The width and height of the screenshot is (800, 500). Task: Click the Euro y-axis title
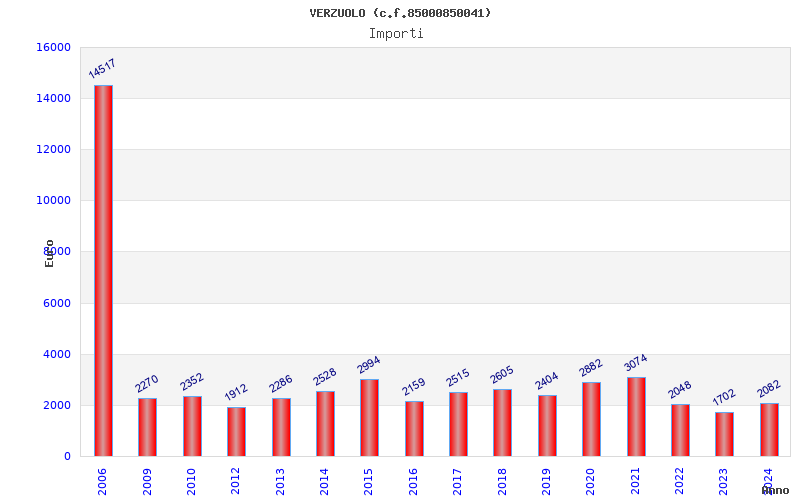[x=49, y=254]
